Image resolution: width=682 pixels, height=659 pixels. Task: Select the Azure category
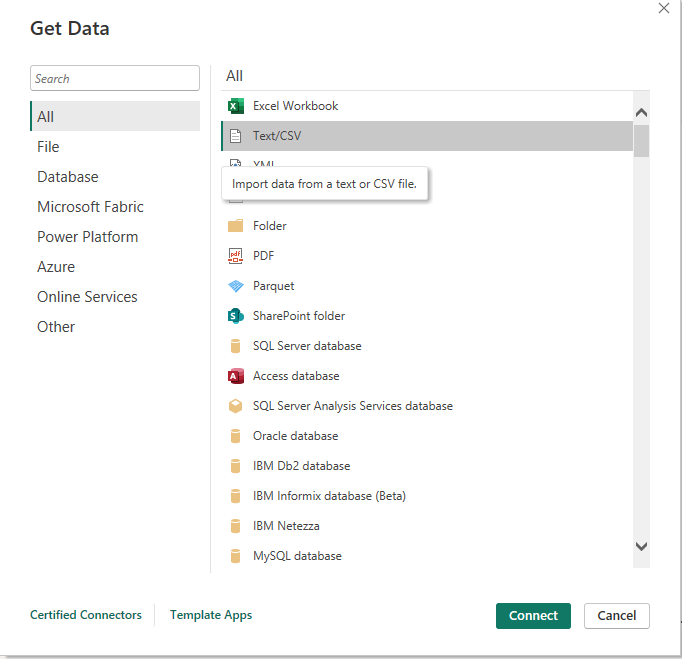(x=115, y=267)
